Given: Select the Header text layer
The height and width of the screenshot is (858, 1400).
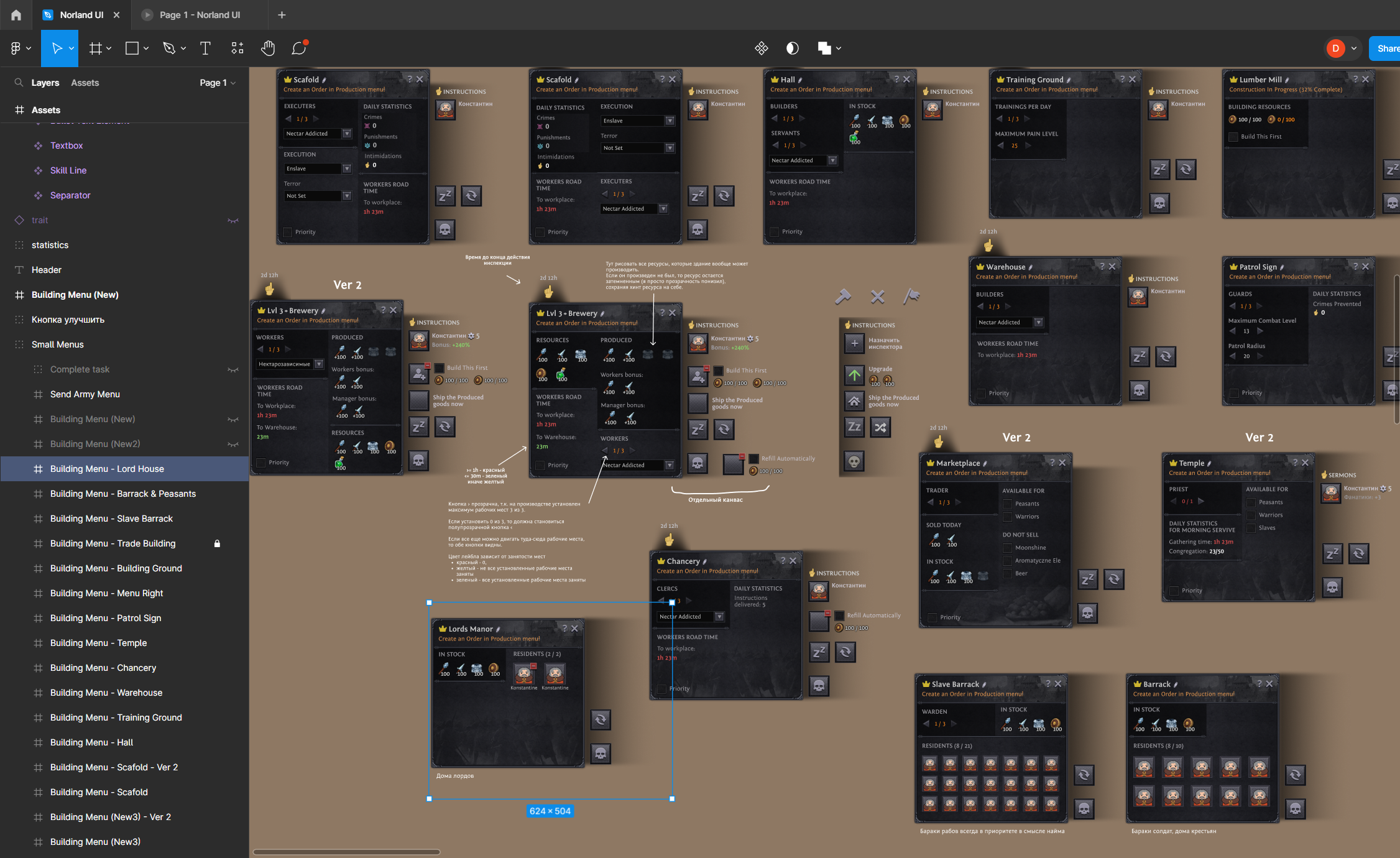Looking at the screenshot, I should pyautogui.click(x=124, y=270).
